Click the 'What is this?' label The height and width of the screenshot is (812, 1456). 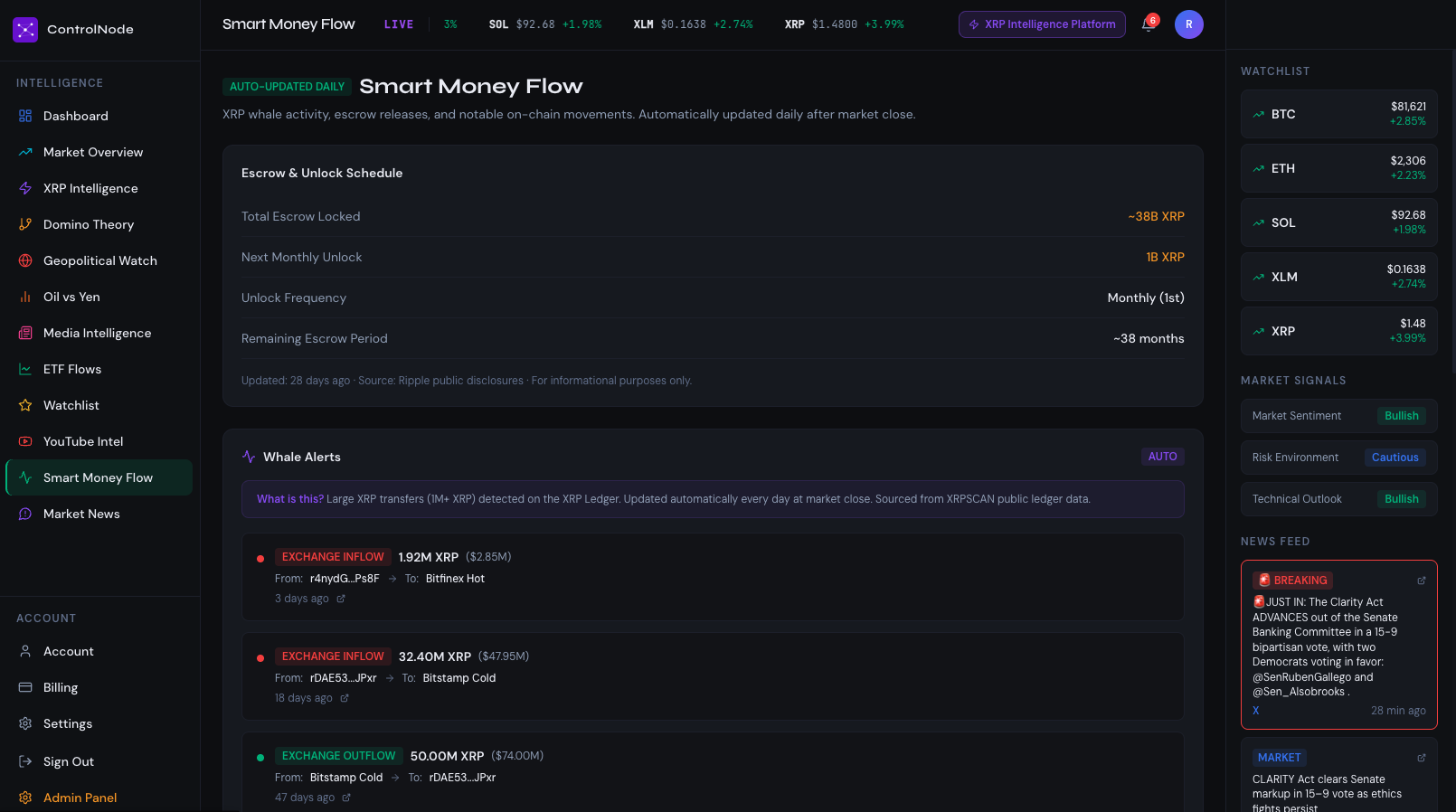tap(290, 499)
